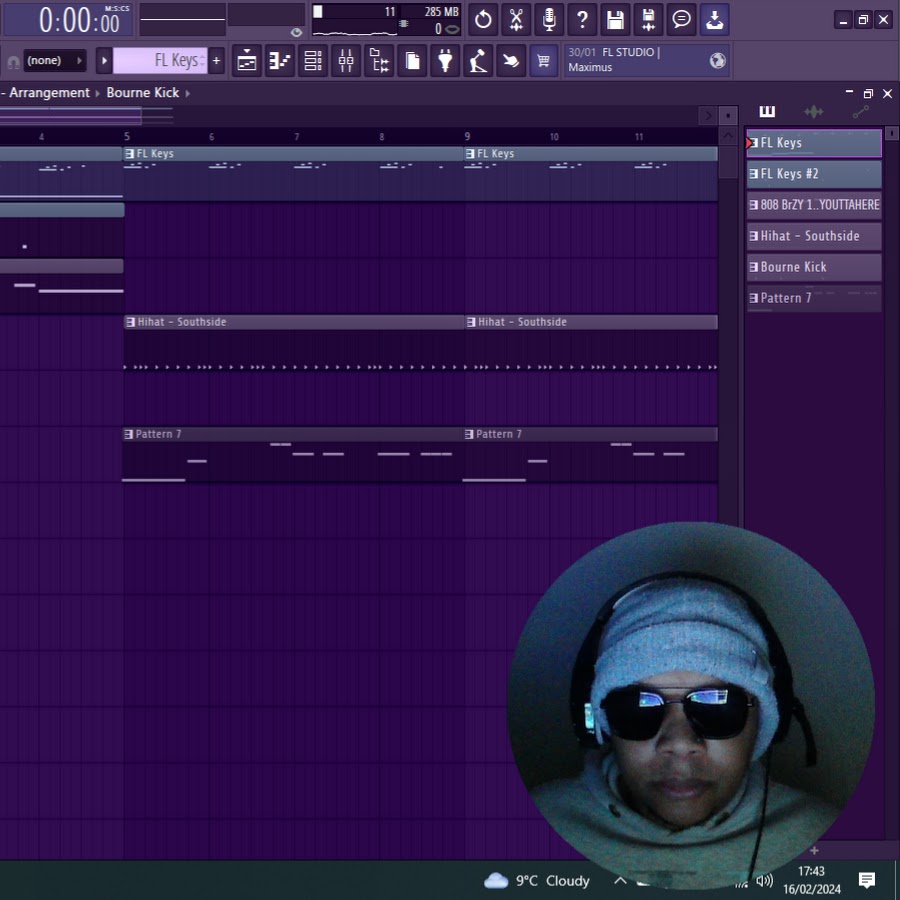Screen dimensions: 900x900
Task: Click bar 7 on the timeline ruler
Action: coord(297,137)
